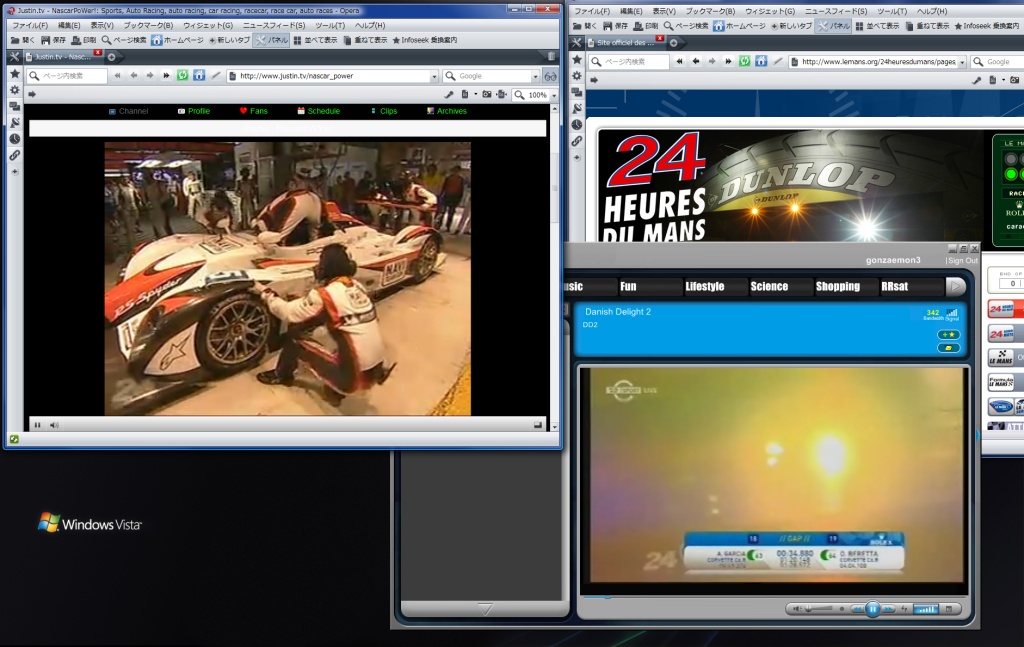Viewport: 1024px width, 647px height.
Task: Expand more channel categories with the arrow button
Action: (x=955, y=286)
